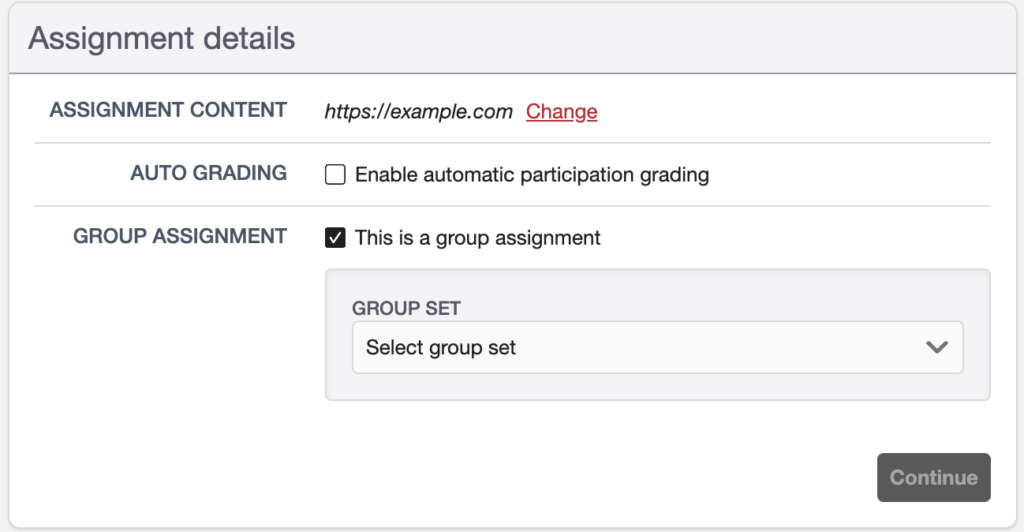Click the chevron arrow in the group set field
1024x532 pixels.
(x=936, y=347)
